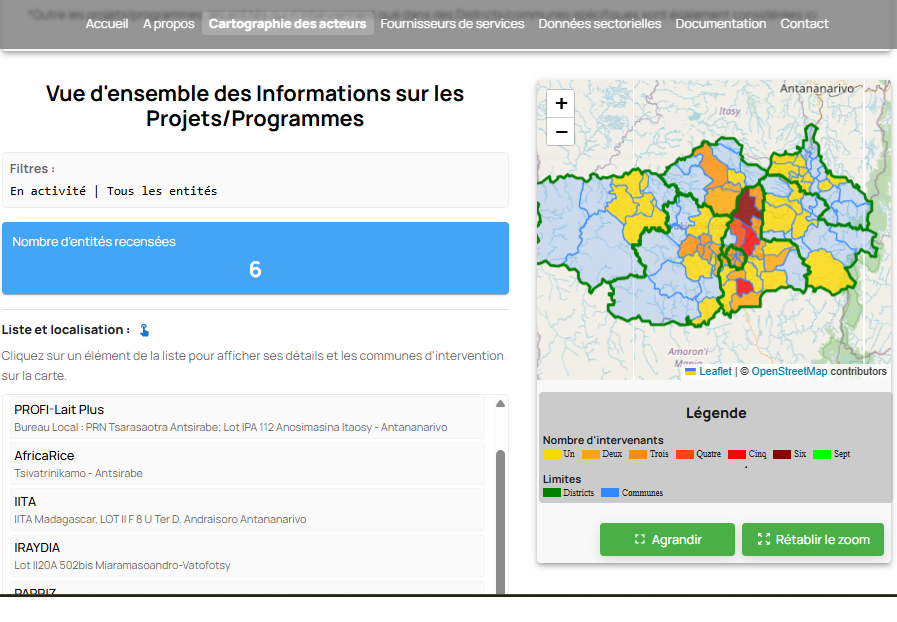Open Fournisseurs de services menu item
The height and width of the screenshot is (622, 897).
[x=452, y=23]
